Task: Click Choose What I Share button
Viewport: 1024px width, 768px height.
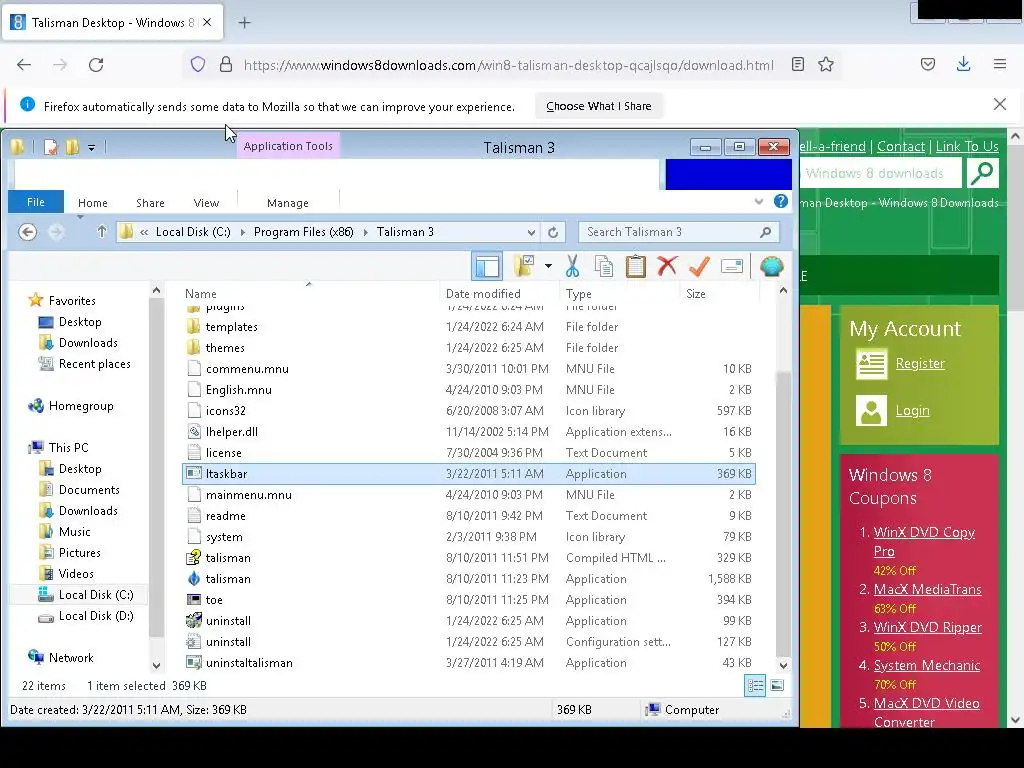Action: [599, 106]
